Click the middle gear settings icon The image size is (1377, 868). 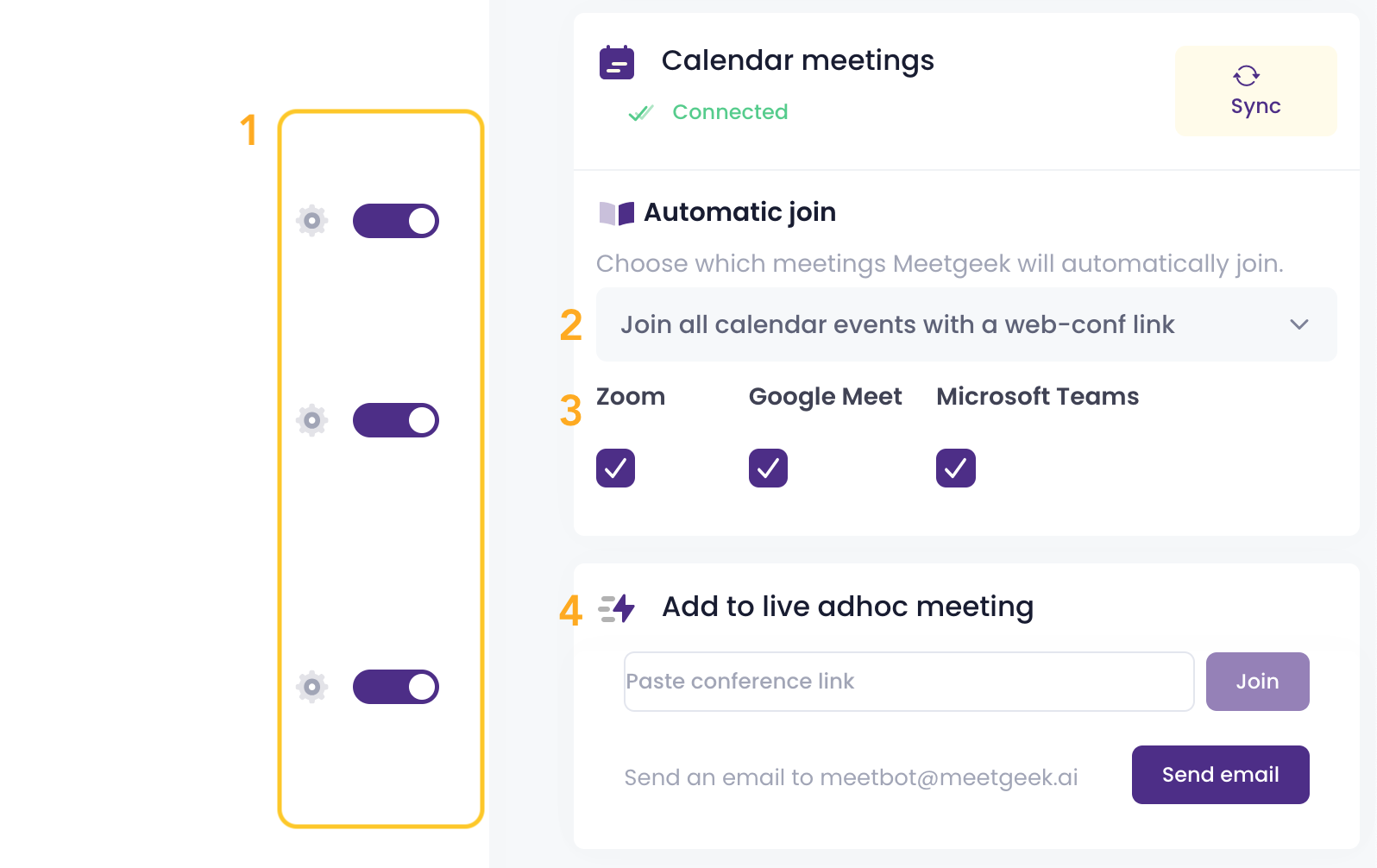pyautogui.click(x=312, y=420)
